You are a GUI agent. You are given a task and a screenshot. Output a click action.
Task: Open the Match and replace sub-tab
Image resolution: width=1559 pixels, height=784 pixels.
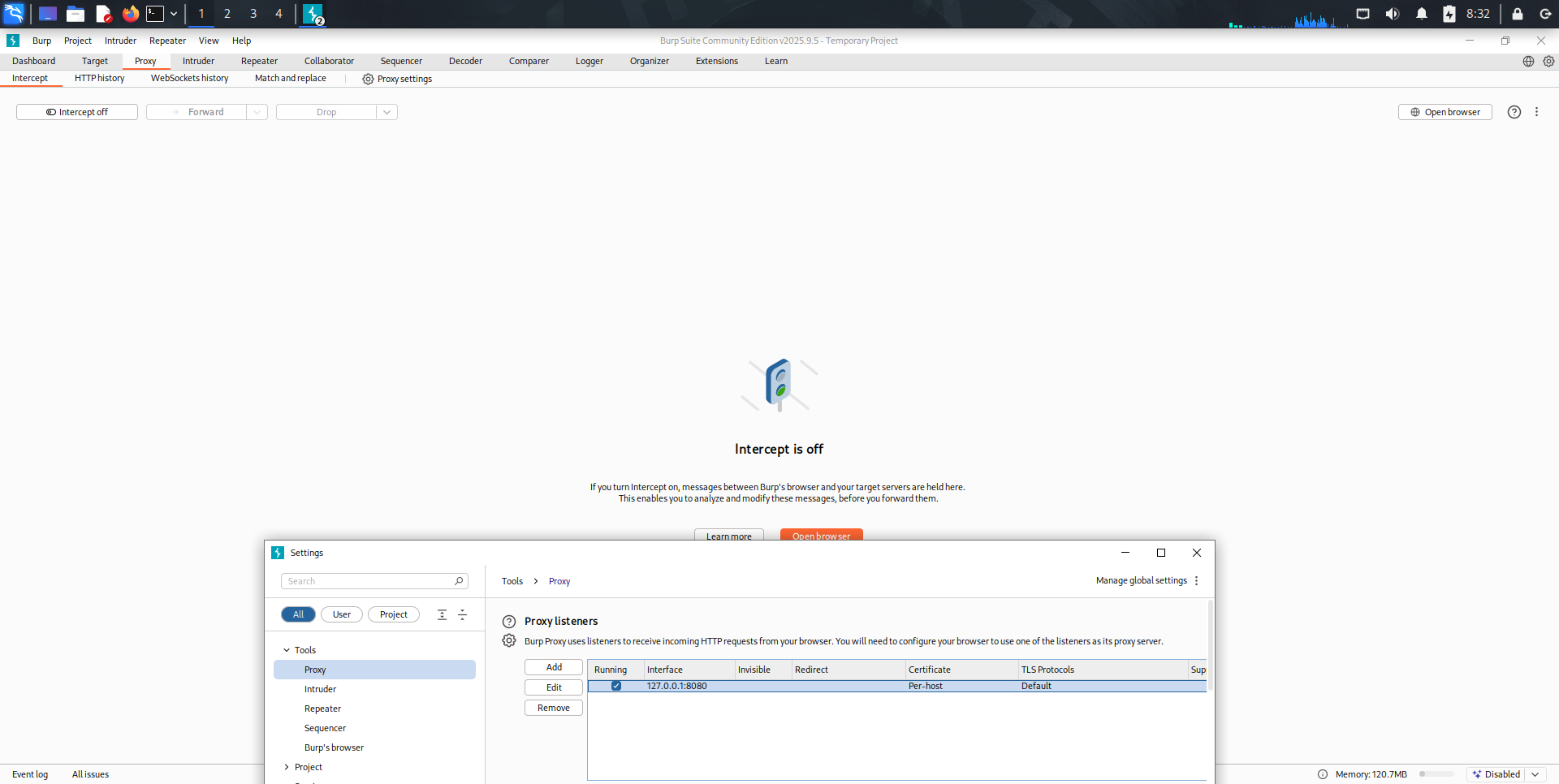[291, 78]
